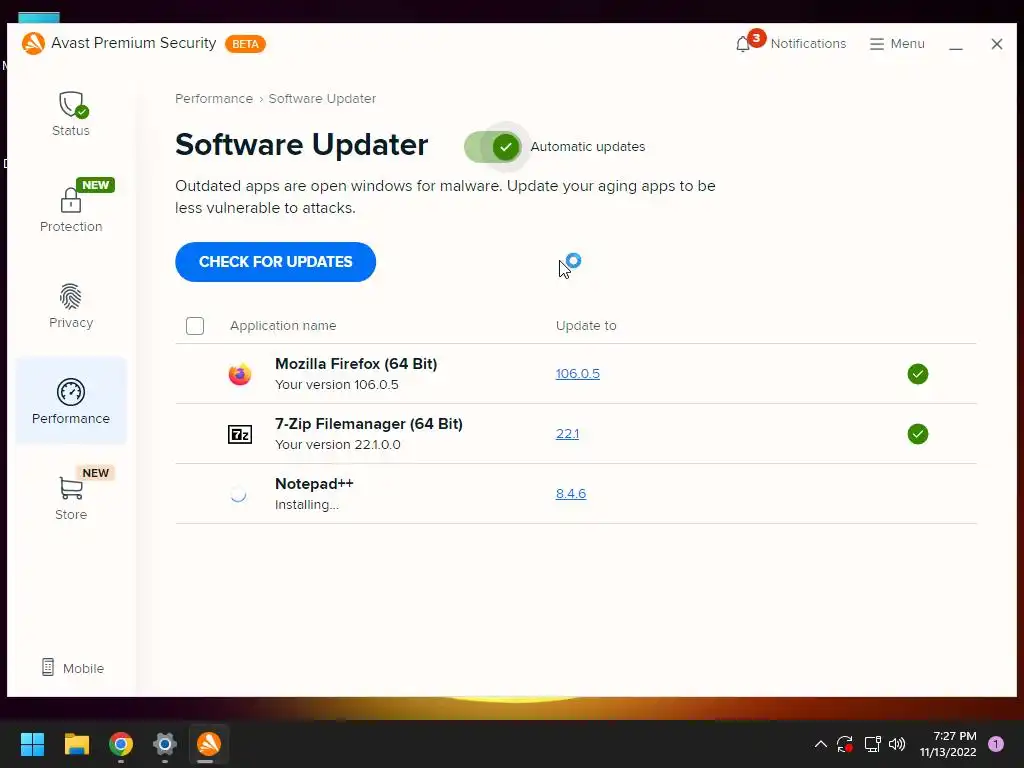1024x768 pixels.
Task: Open the Status section in sidebar
Action: (71, 114)
